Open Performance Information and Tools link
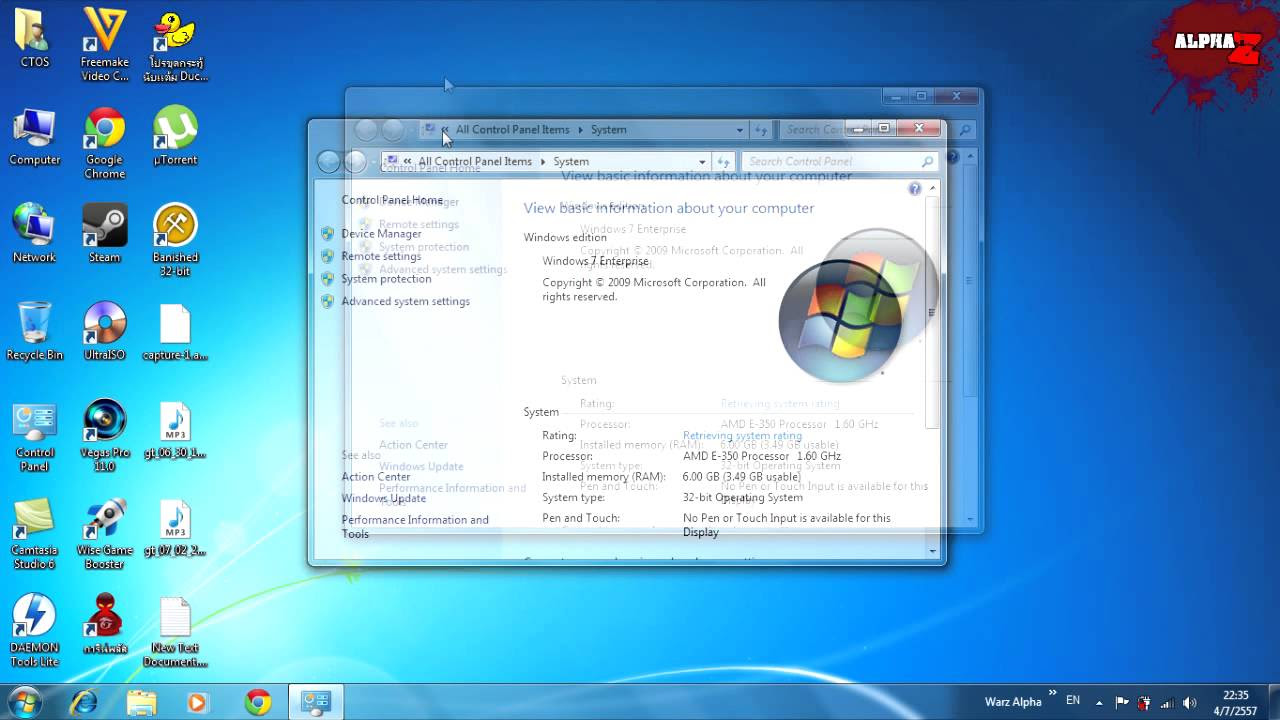Screen dimensions: 1280x720 point(415,526)
